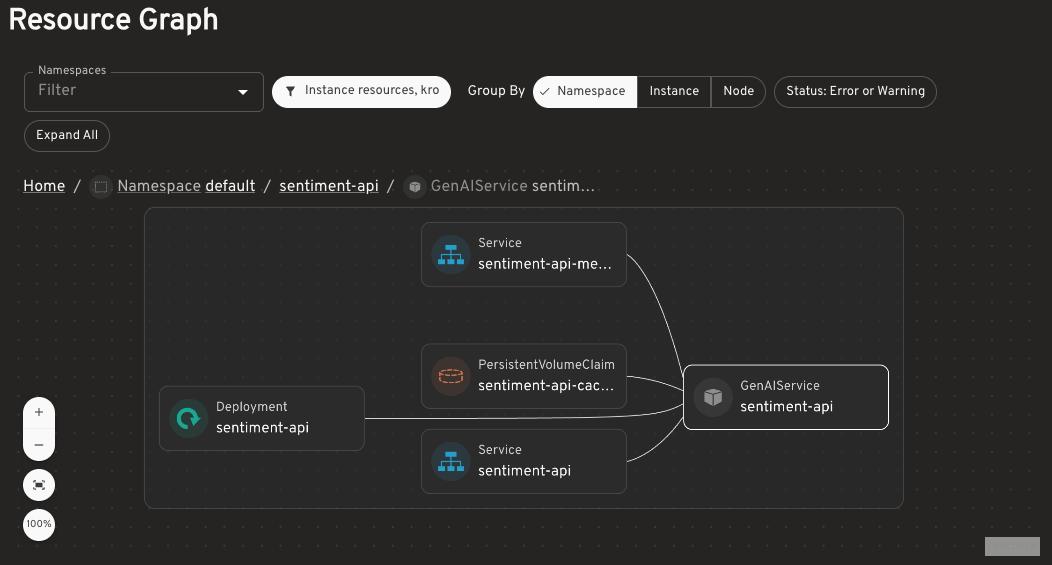Click the funnel icon in the filter chip
The image size is (1052, 565).
coord(291,91)
